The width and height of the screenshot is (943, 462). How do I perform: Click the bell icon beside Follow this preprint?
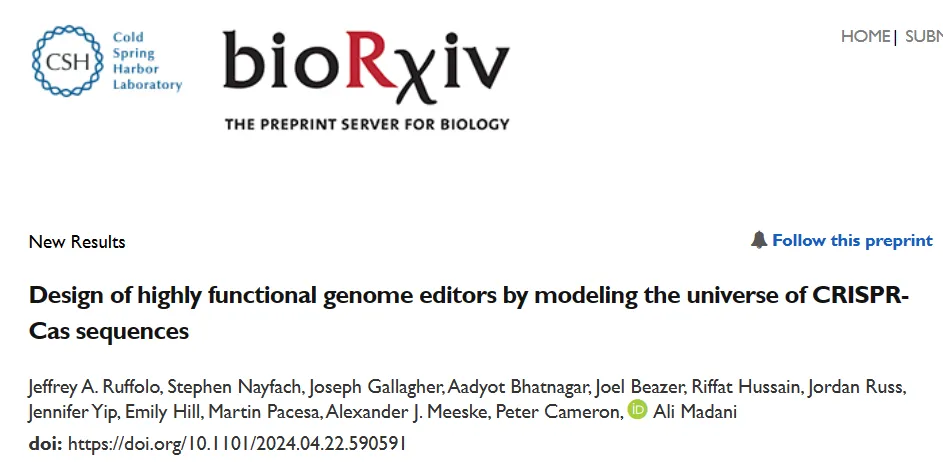tap(759, 240)
